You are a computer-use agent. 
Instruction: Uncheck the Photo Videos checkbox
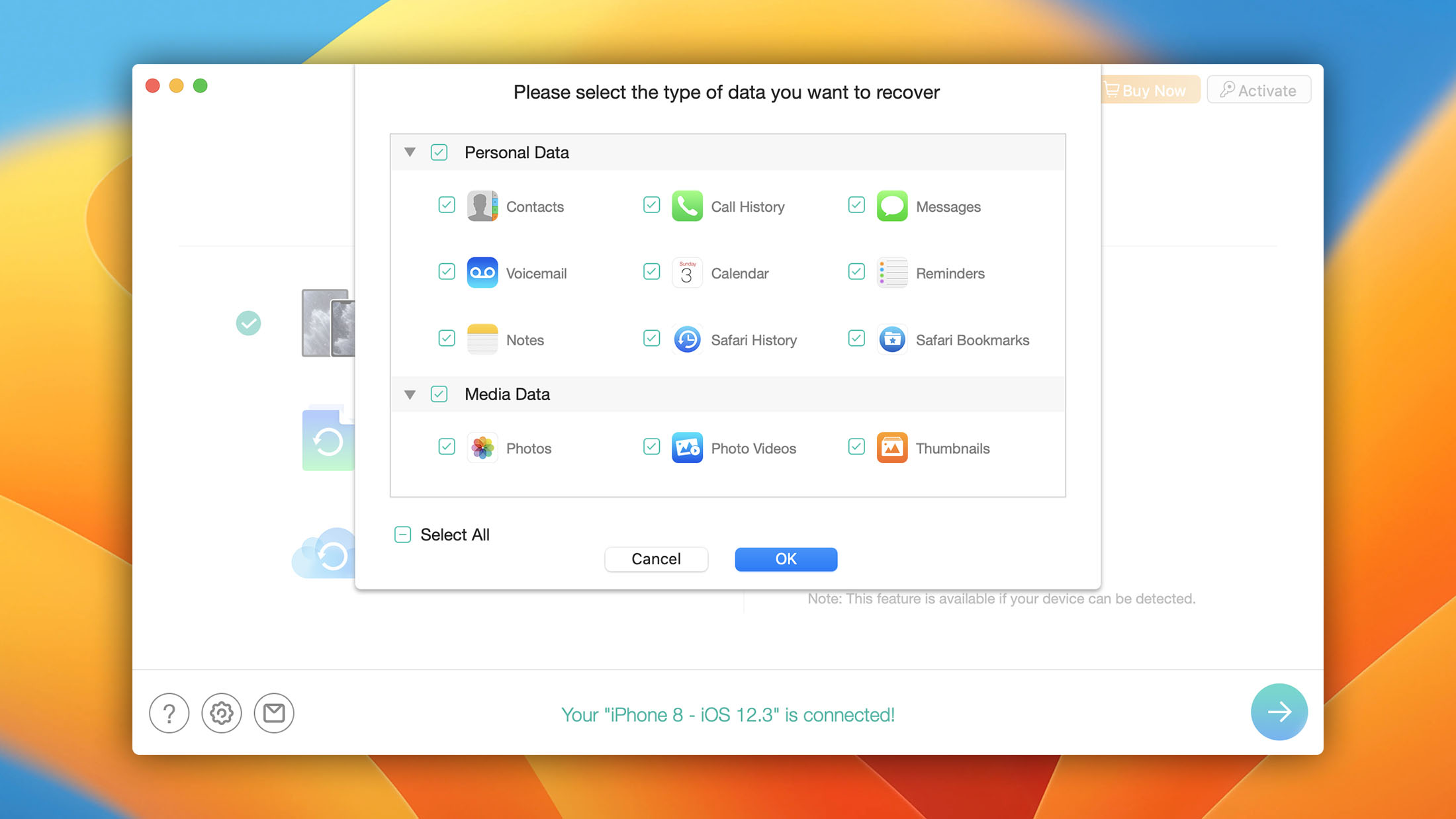[652, 447]
